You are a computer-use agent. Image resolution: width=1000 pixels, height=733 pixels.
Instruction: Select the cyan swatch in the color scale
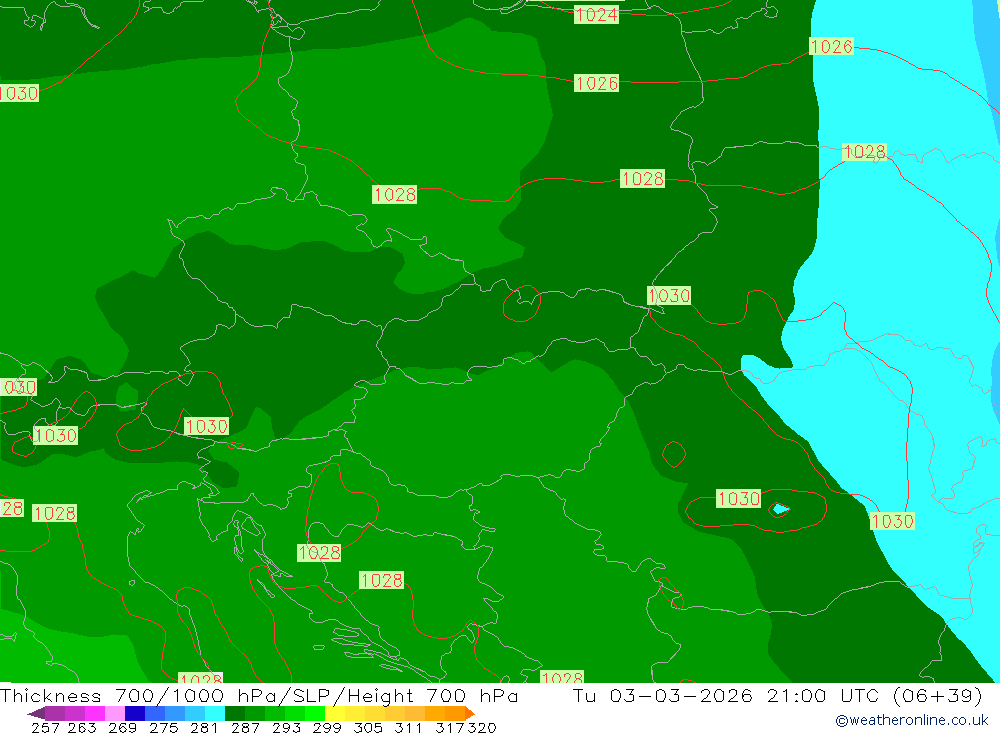(215, 713)
